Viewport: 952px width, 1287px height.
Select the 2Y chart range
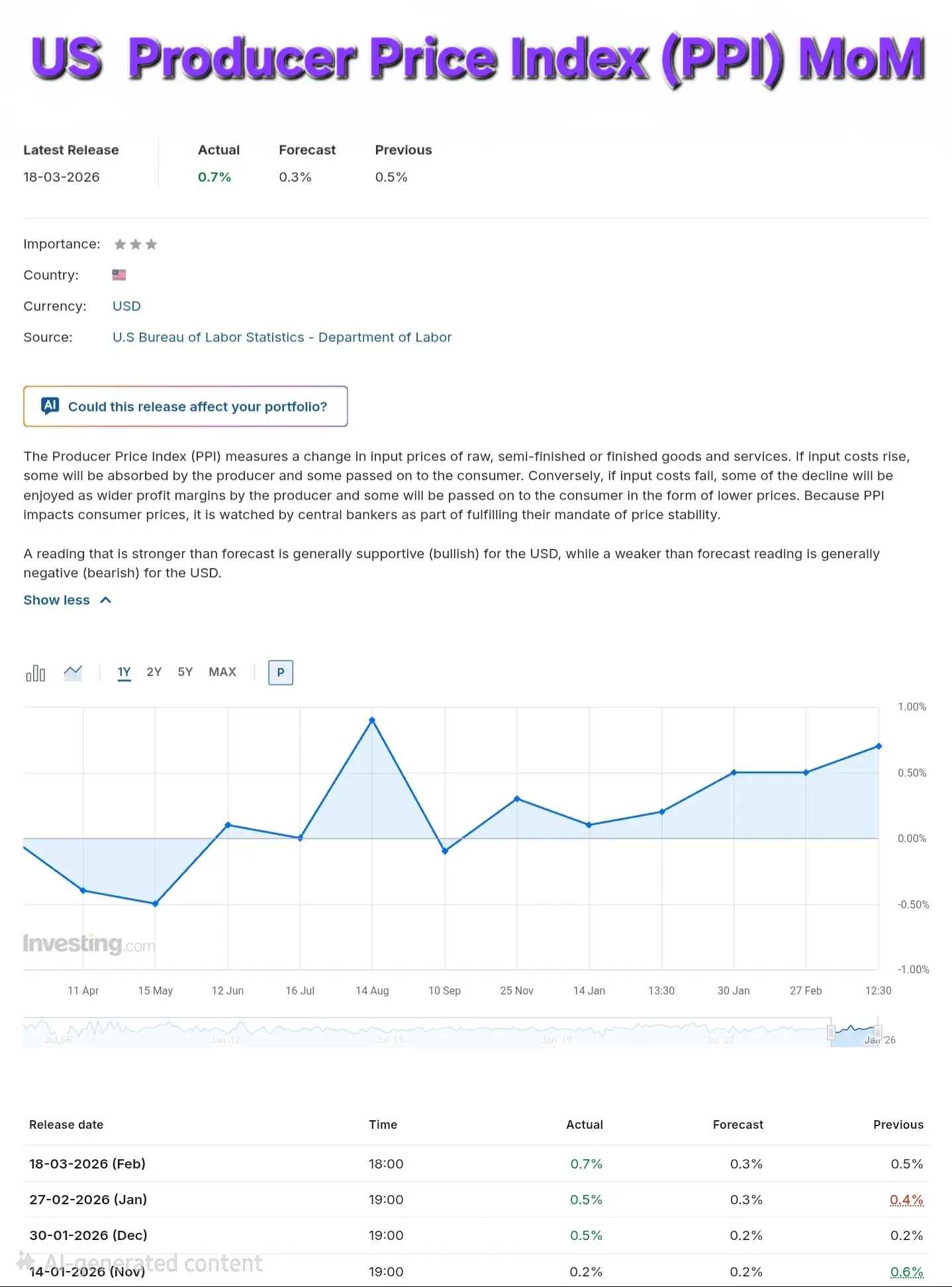tap(154, 672)
